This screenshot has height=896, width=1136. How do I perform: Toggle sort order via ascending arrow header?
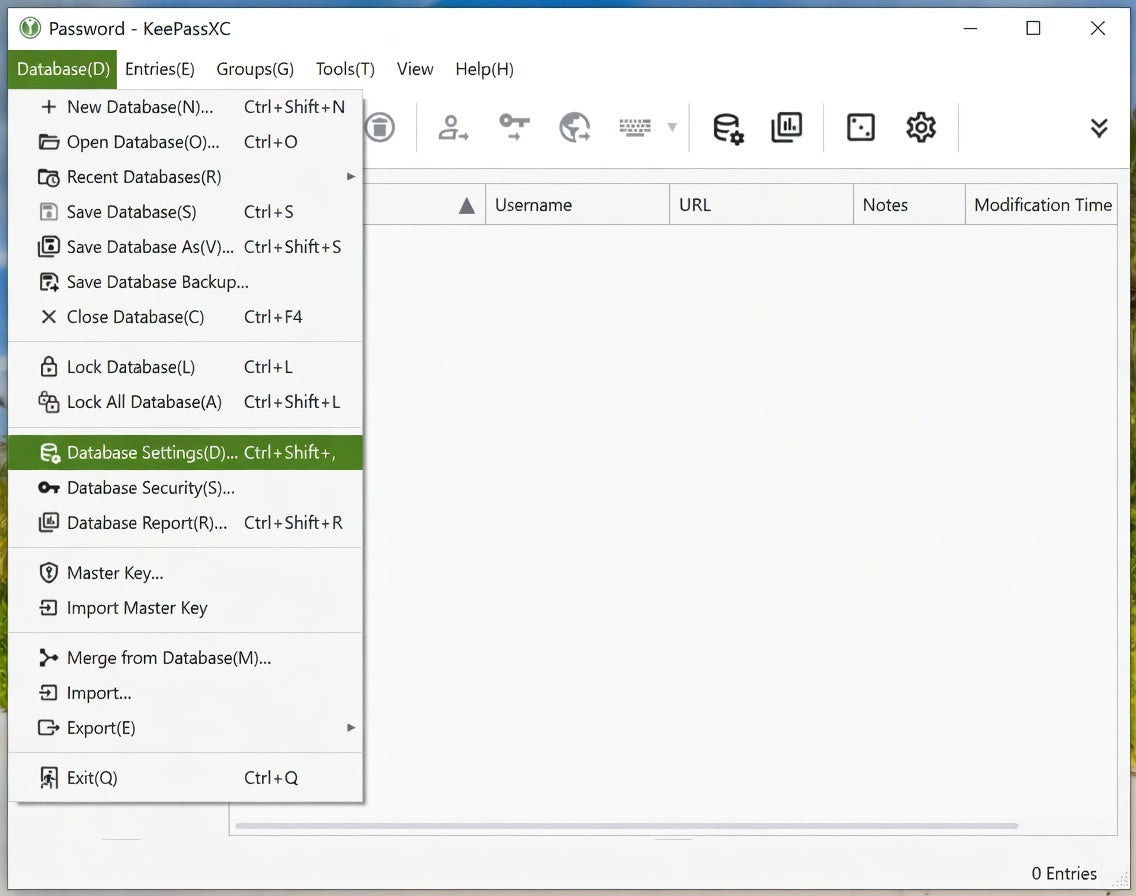tap(467, 206)
